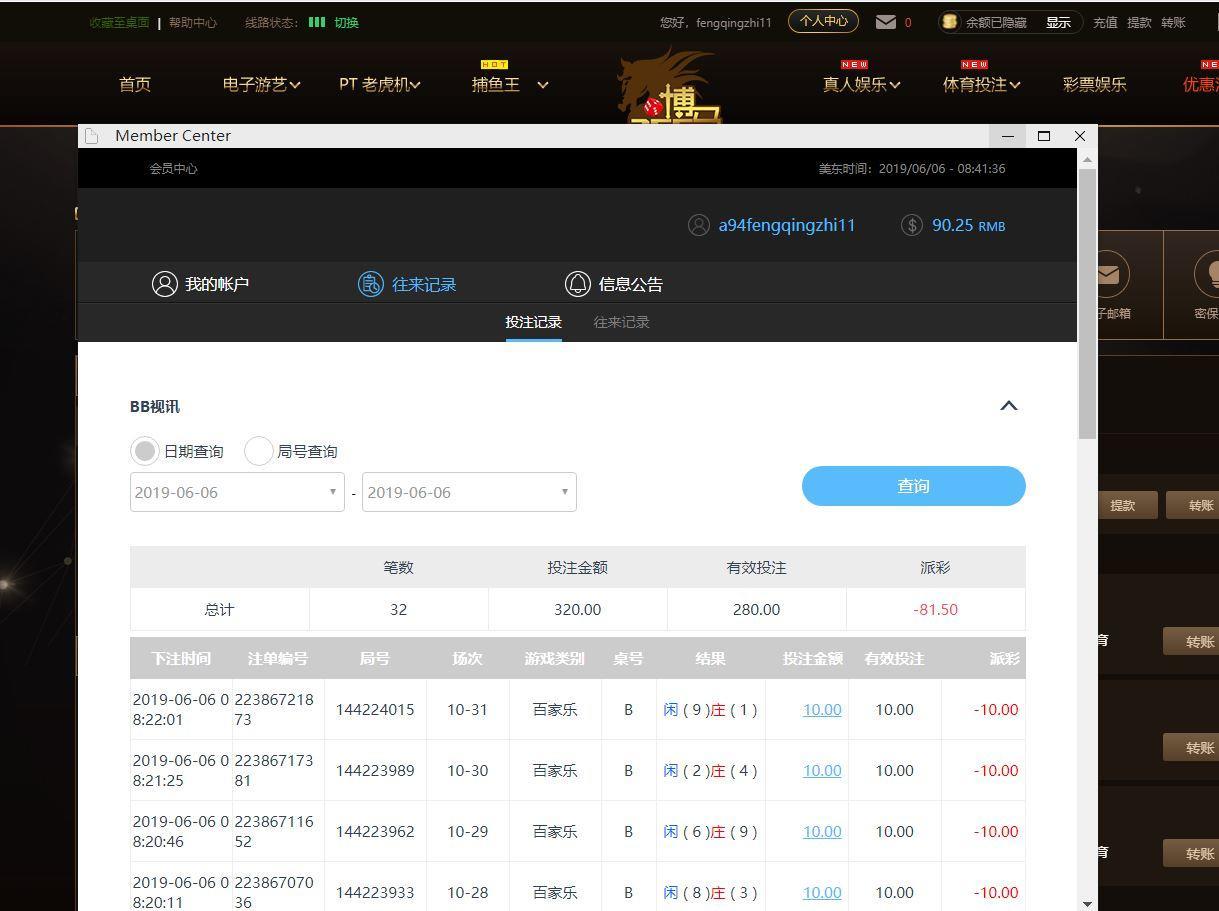1219x911 pixels.
Task: Open bet amount 10.00 link for 场次 10-30
Action: click(x=822, y=770)
